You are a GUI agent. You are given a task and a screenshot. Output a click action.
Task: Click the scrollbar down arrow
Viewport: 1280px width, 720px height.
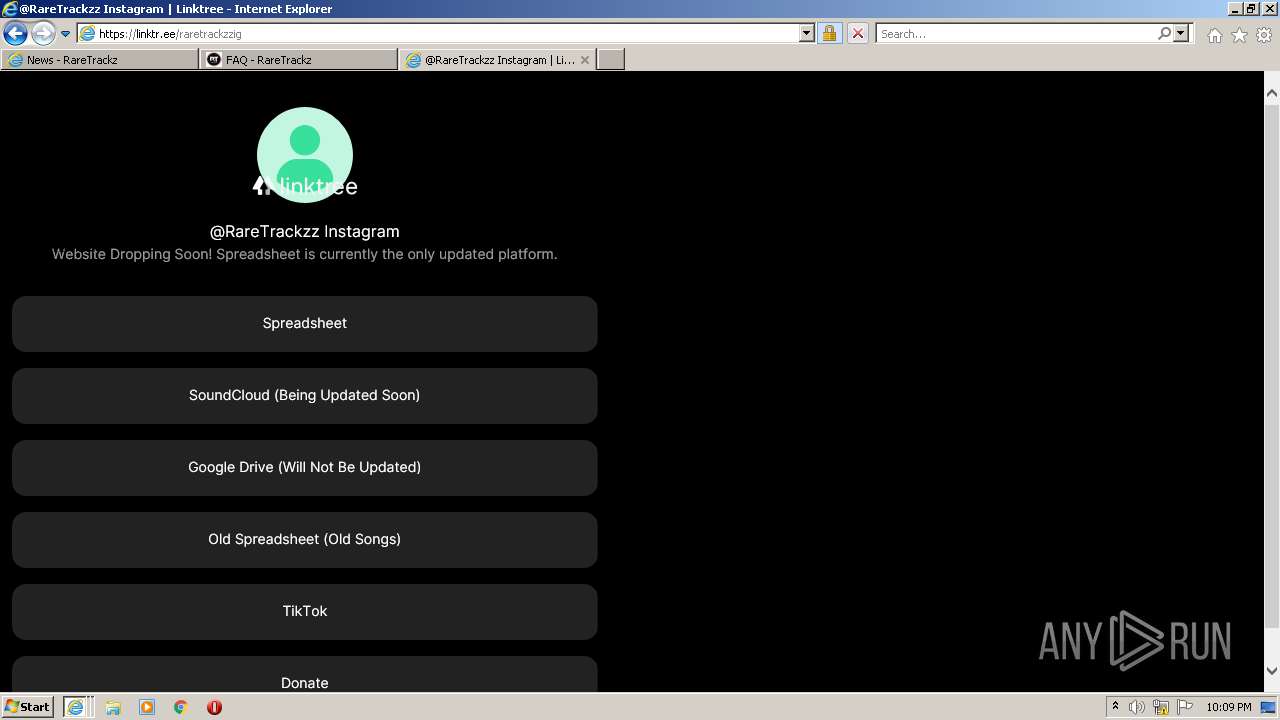1272,671
